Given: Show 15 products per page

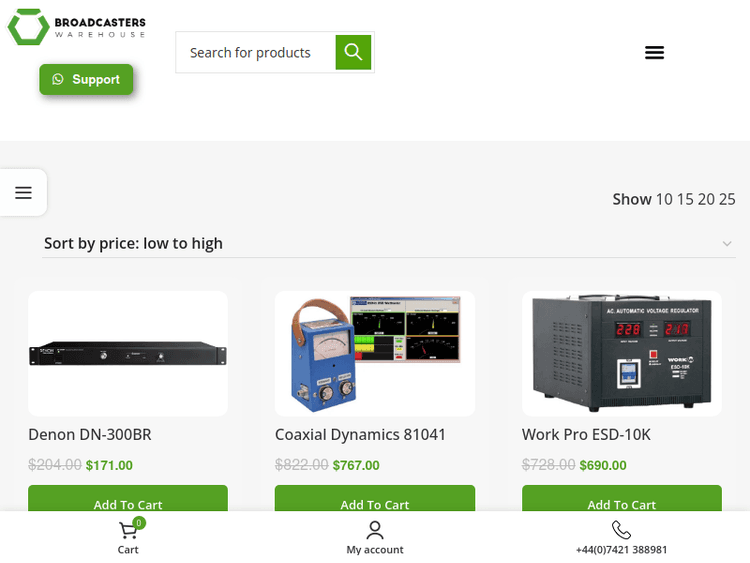Looking at the screenshot, I should click(x=685, y=199).
